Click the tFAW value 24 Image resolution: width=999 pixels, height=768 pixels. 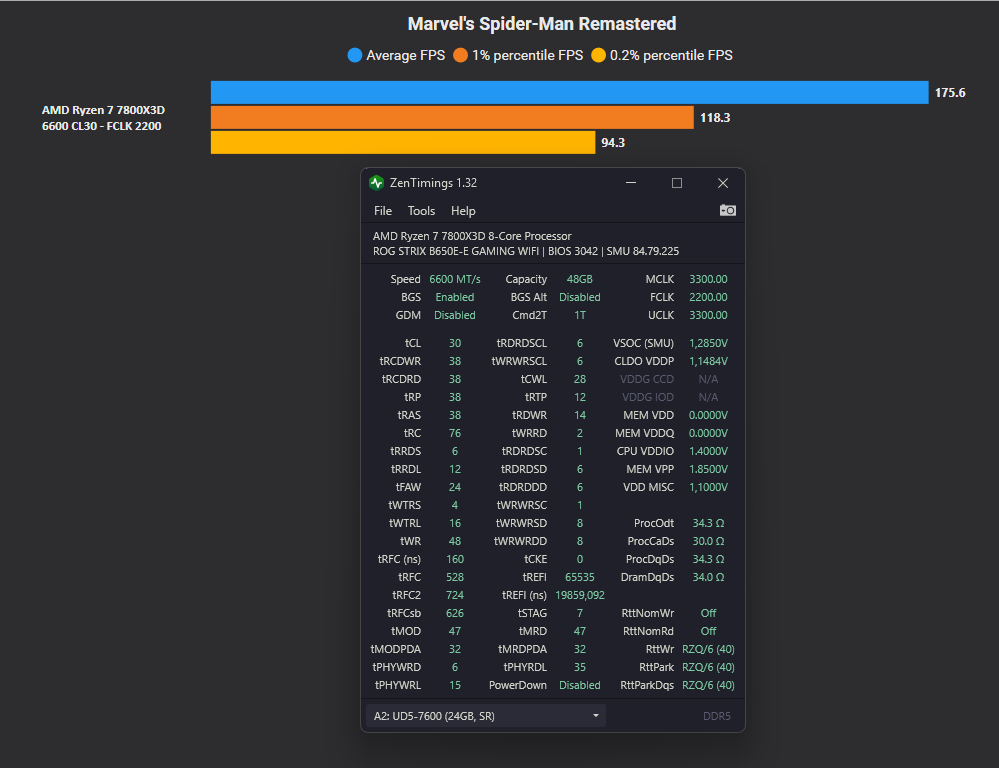(x=455, y=487)
